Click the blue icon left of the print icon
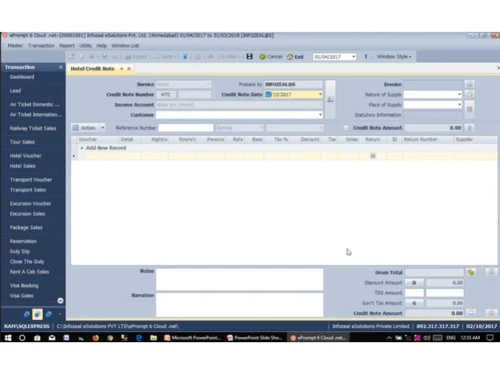Viewport: 500px width, 375px height. point(185,57)
